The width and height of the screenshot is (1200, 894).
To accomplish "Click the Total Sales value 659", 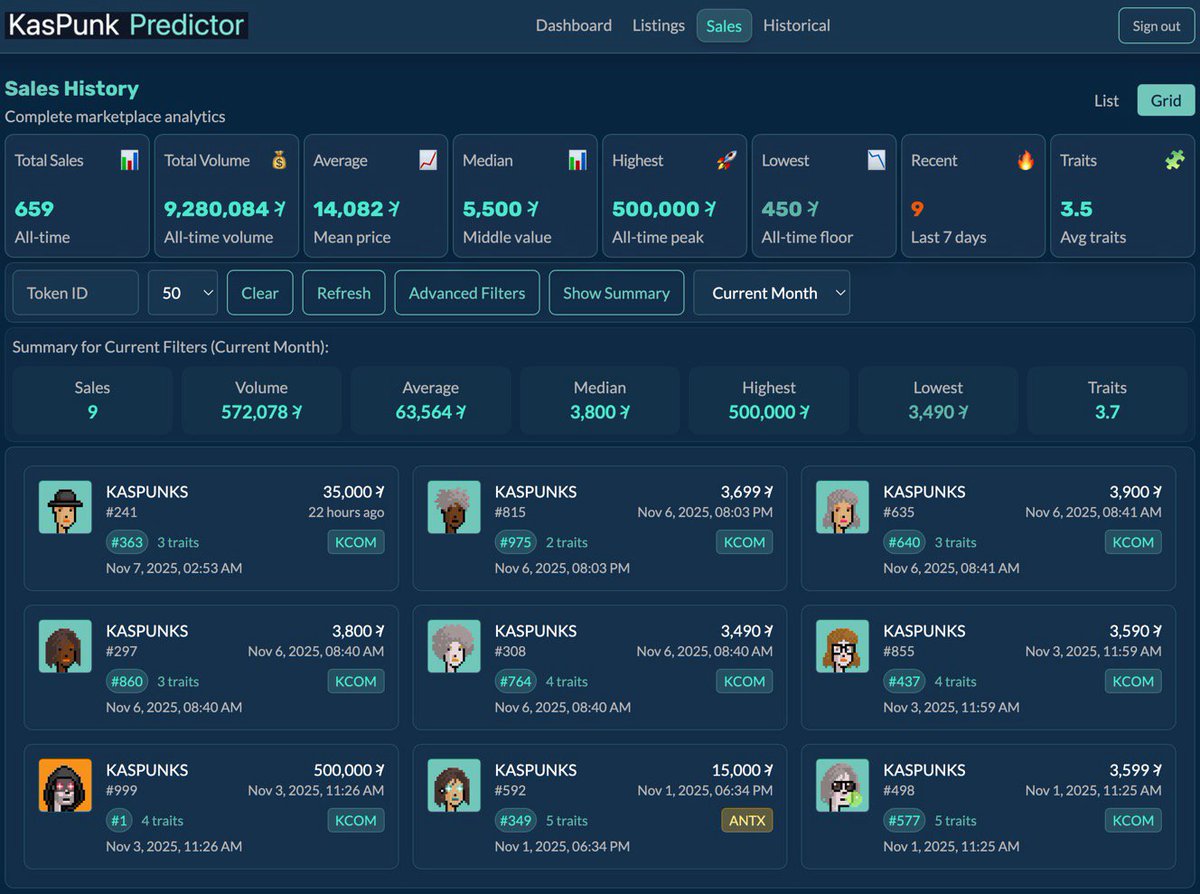I will tap(34, 209).
